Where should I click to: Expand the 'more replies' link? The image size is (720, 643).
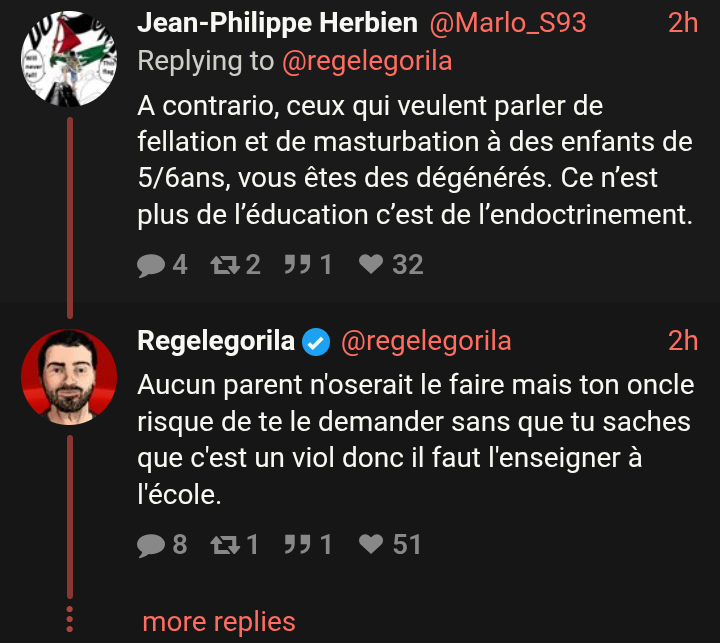pyautogui.click(x=219, y=621)
